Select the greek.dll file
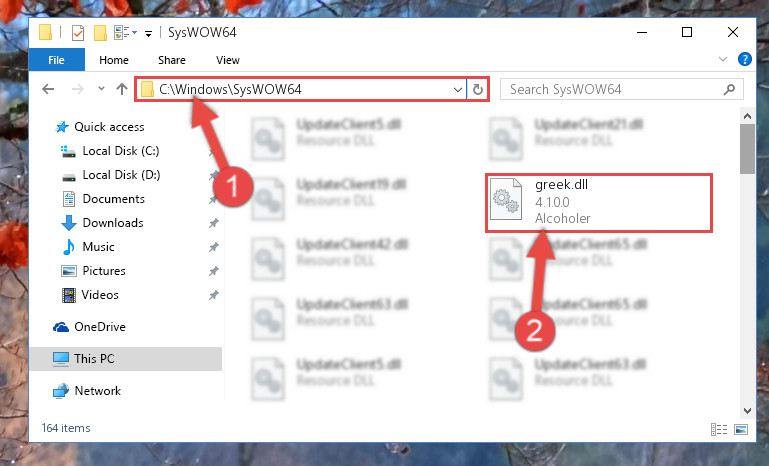Viewport: 769px width, 466px height. [x=598, y=202]
